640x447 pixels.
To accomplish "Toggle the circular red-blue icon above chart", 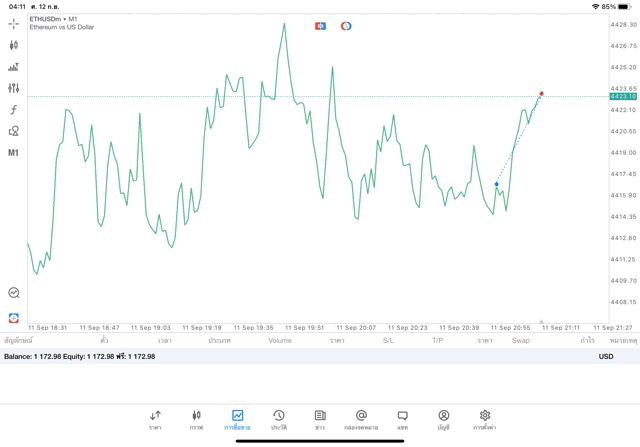I will 346,25.
